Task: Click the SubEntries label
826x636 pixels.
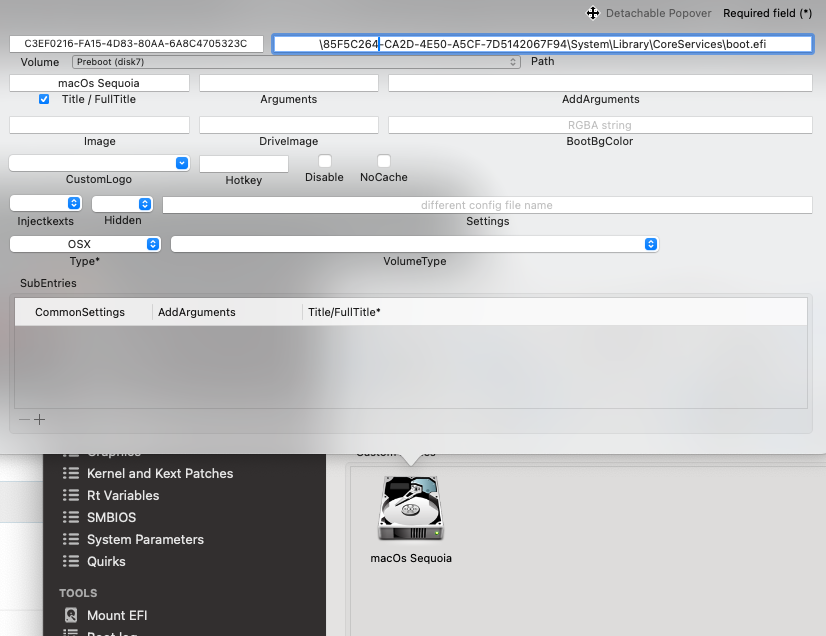Action: (x=48, y=283)
